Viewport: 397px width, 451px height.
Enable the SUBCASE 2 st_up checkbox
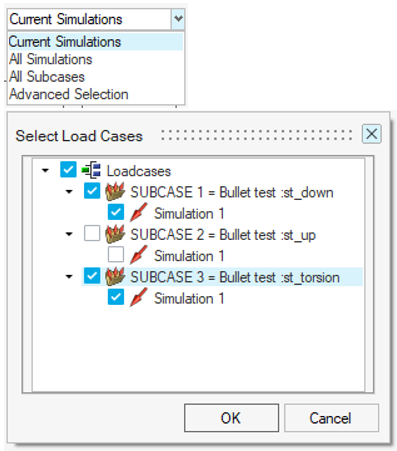coord(92,233)
